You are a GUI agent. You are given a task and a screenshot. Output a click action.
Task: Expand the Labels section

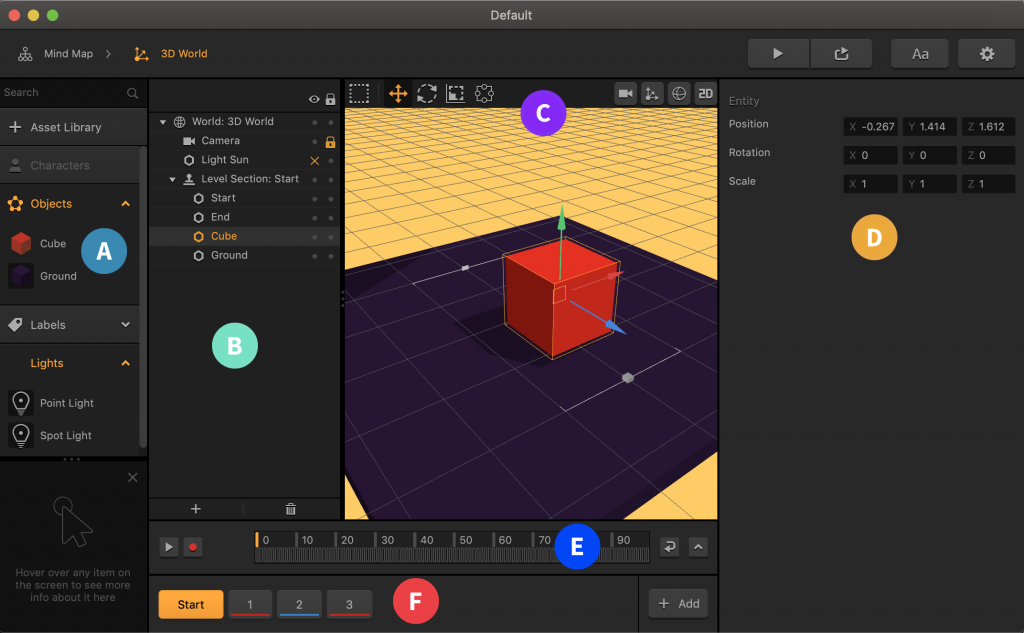click(125, 325)
